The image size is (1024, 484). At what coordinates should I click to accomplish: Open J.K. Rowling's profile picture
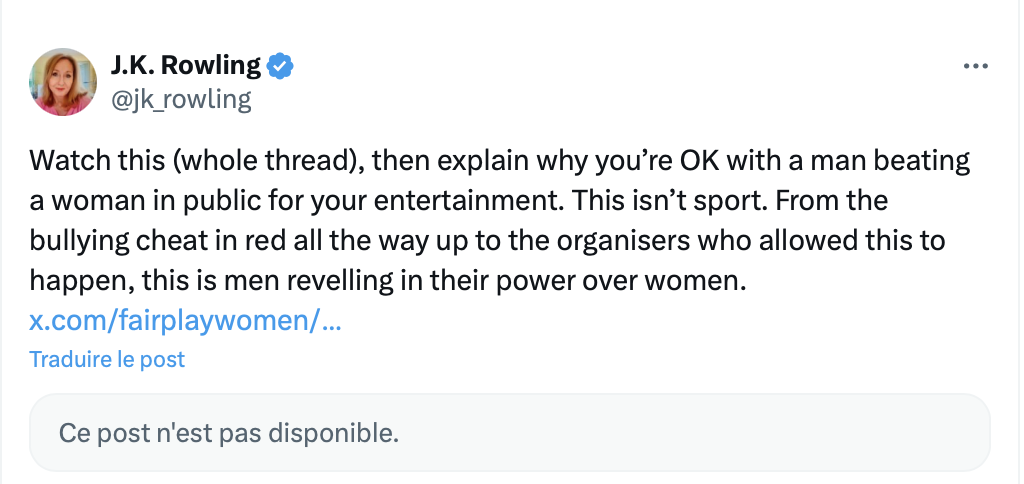click(x=63, y=82)
